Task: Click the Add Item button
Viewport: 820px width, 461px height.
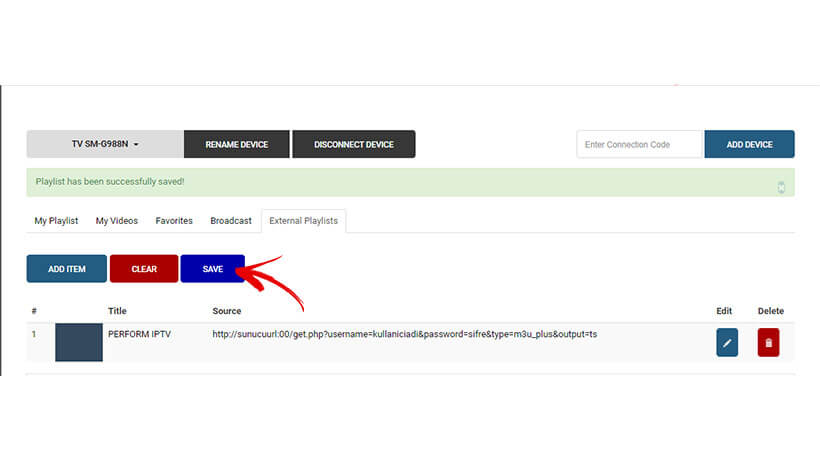Action: 67,269
